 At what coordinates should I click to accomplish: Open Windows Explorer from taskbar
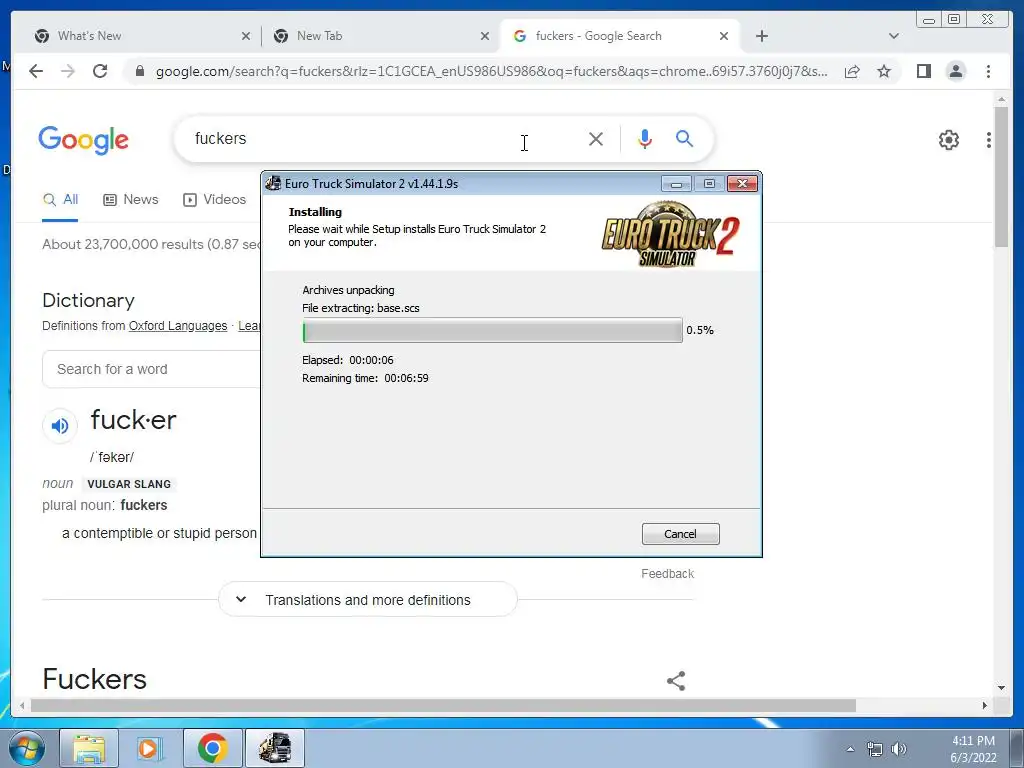89,748
